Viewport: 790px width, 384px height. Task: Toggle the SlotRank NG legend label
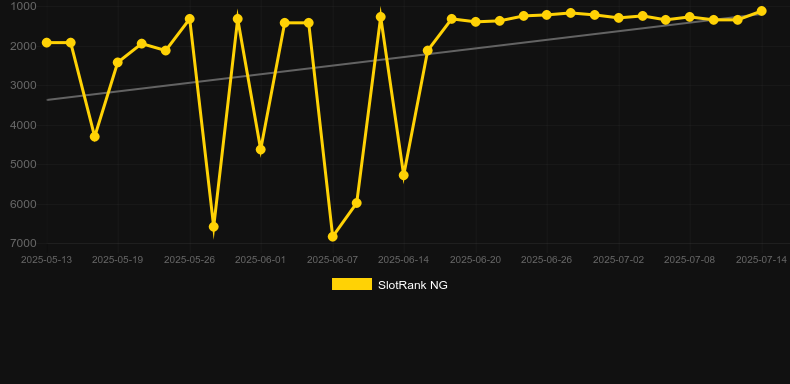tap(413, 285)
